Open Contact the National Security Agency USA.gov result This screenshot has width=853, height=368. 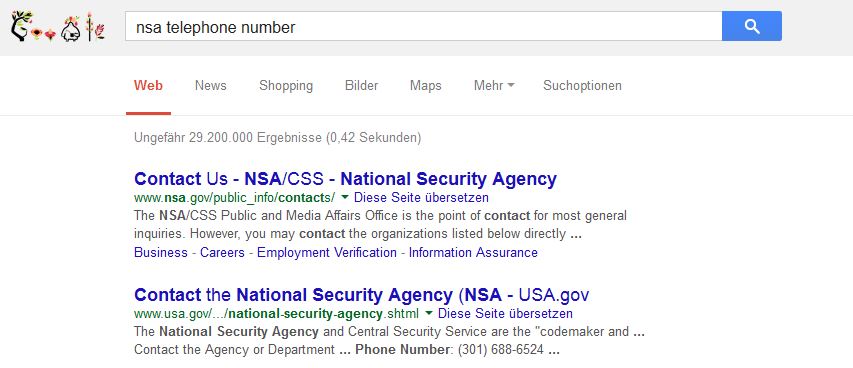click(361, 295)
